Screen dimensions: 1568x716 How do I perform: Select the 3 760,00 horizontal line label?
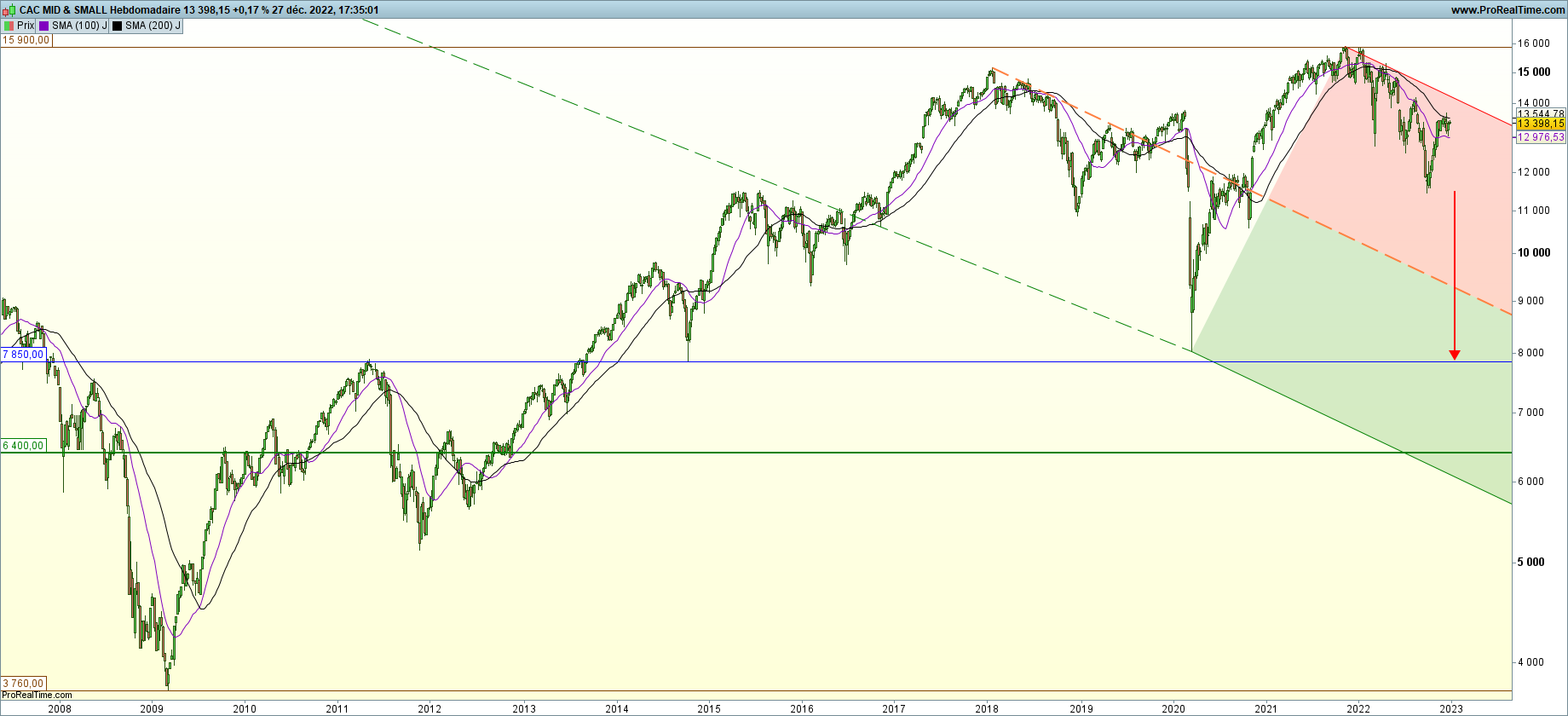tap(23, 683)
